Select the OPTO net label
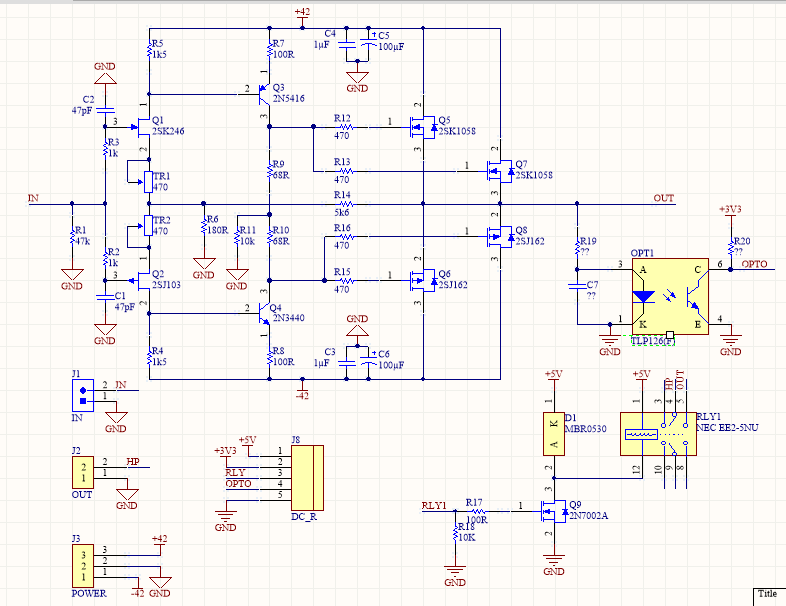This screenshot has width=786, height=606. coord(755,266)
